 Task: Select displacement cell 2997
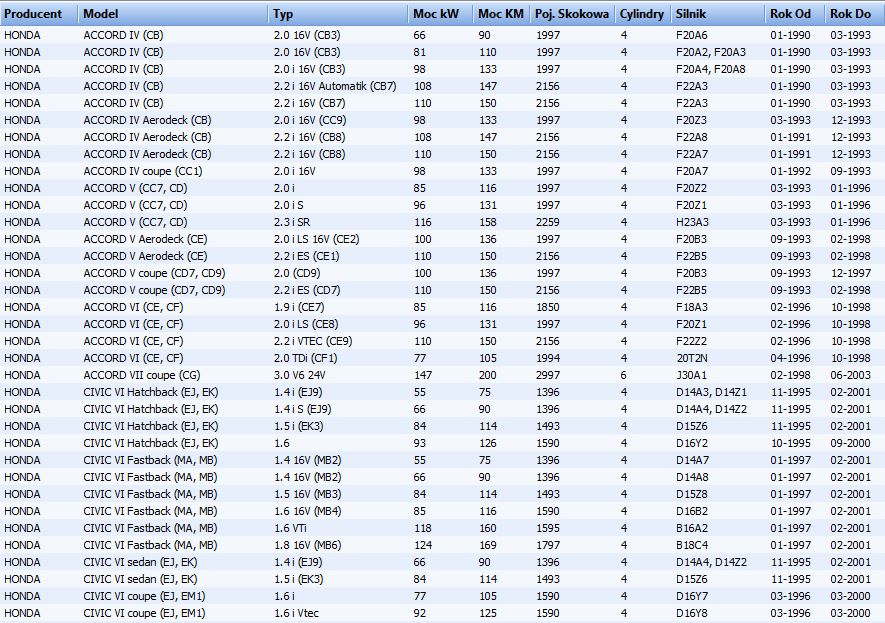[x=547, y=375]
